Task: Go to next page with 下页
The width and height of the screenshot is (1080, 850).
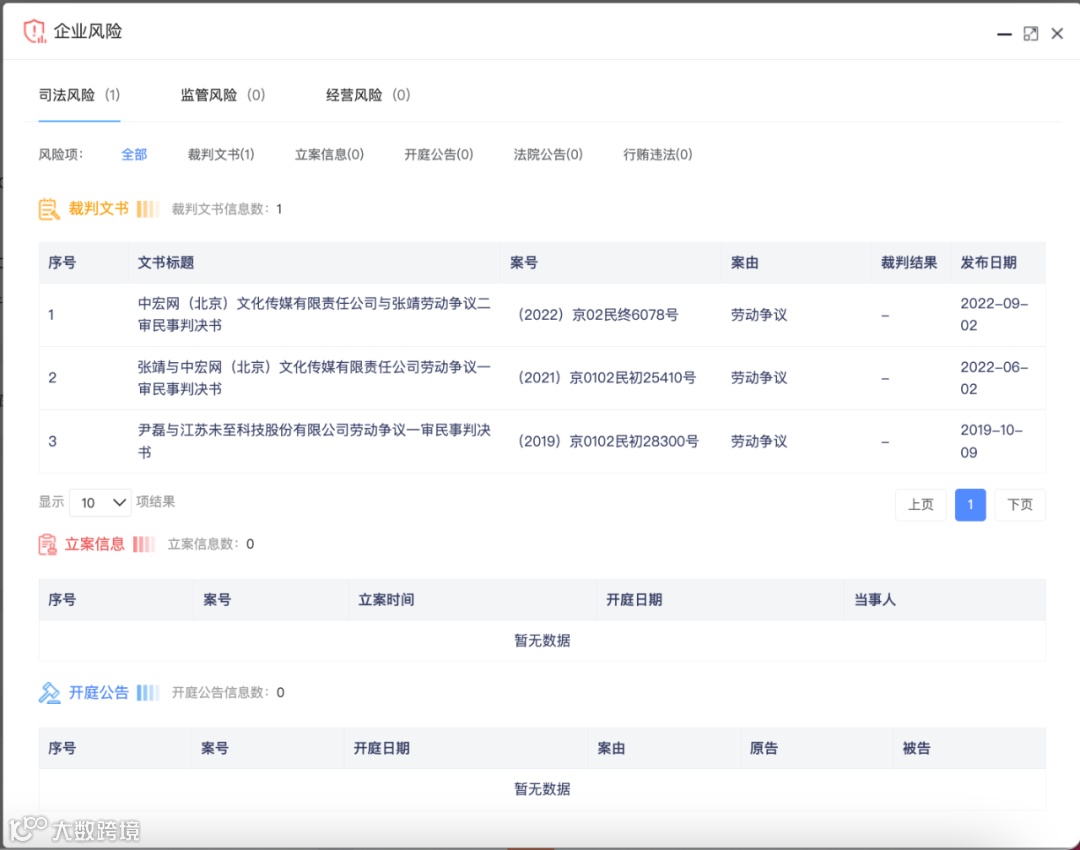Action: point(1020,505)
